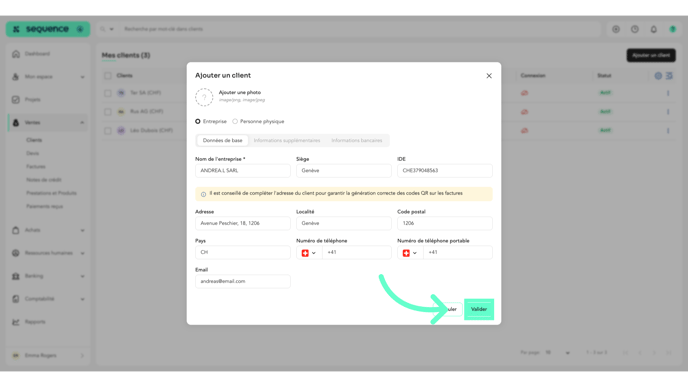
Task: Open Projets in the sidebar
Action: click(x=47, y=100)
